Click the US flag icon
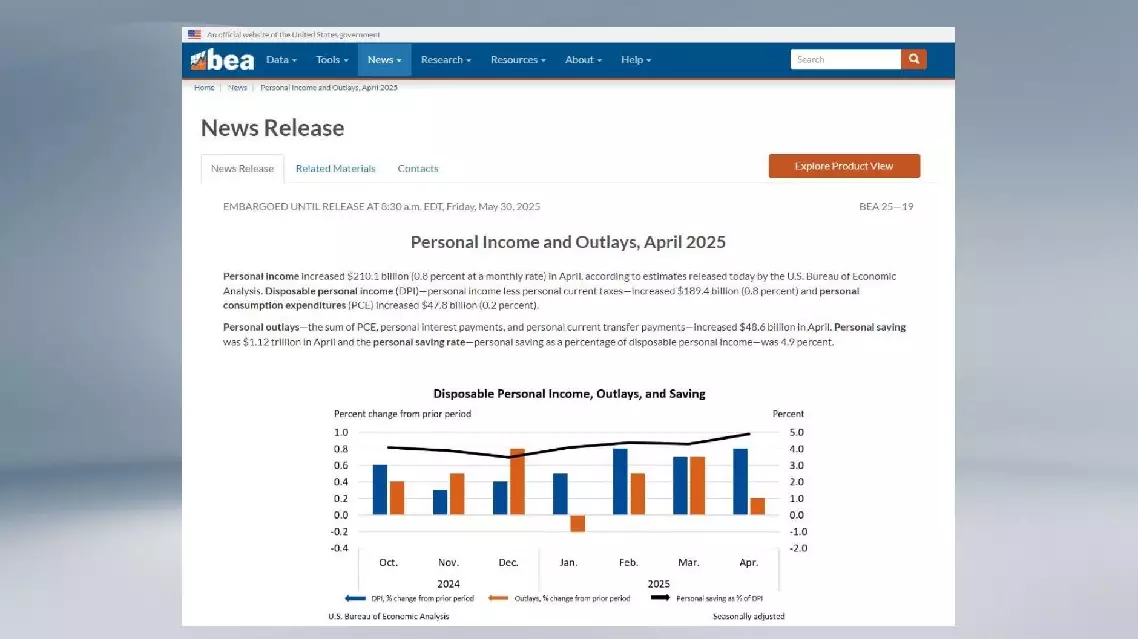The width and height of the screenshot is (1138, 639). 194,34
